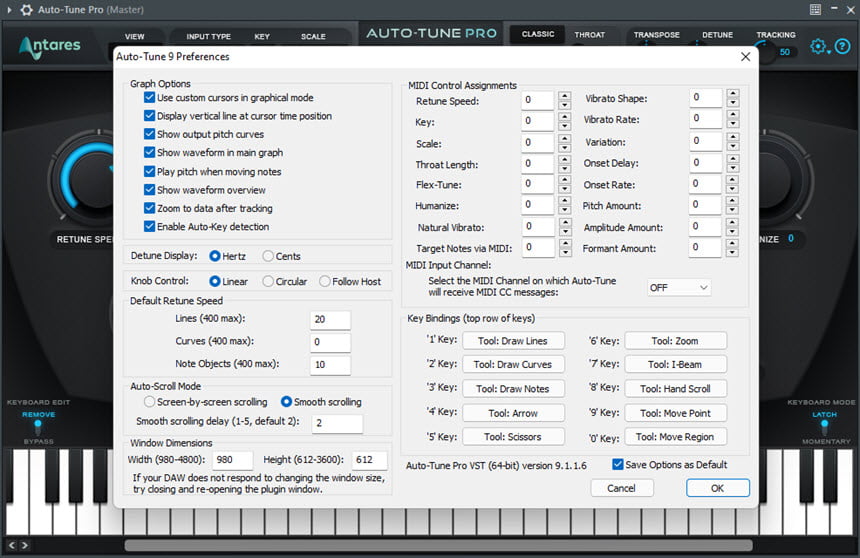Open the VIEW menu

134,36
